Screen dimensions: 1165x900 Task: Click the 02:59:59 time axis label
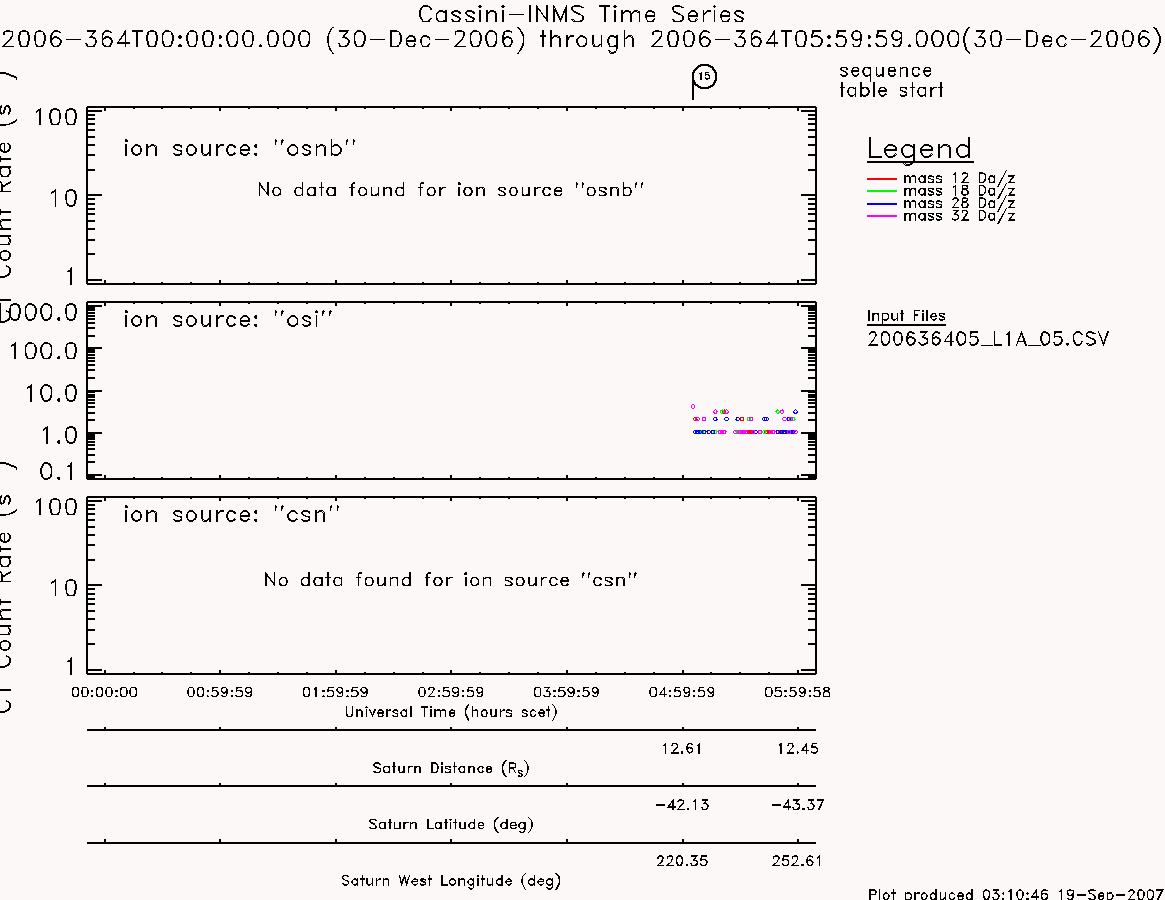[450, 692]
